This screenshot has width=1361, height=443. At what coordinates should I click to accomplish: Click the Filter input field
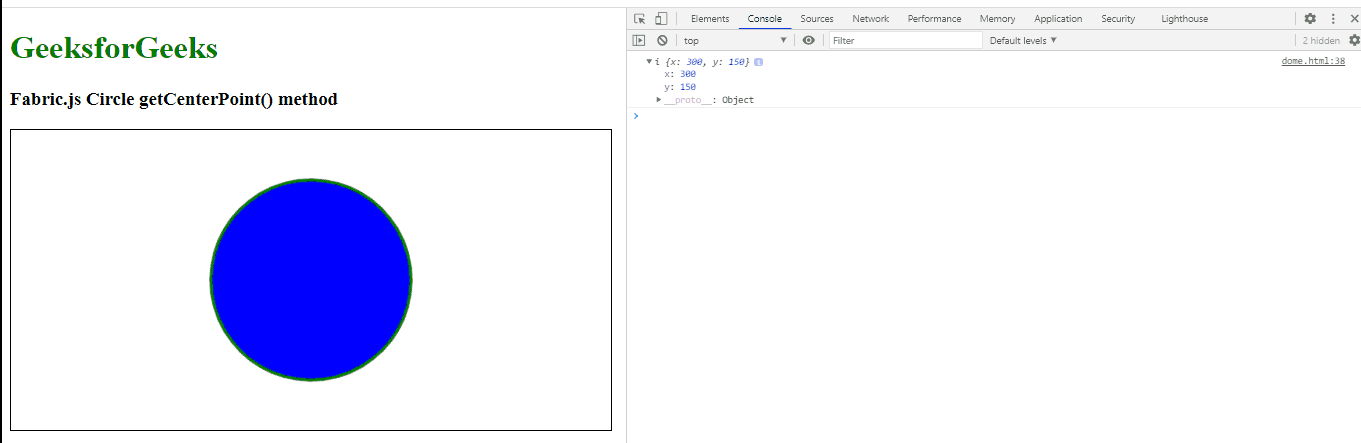906,40
